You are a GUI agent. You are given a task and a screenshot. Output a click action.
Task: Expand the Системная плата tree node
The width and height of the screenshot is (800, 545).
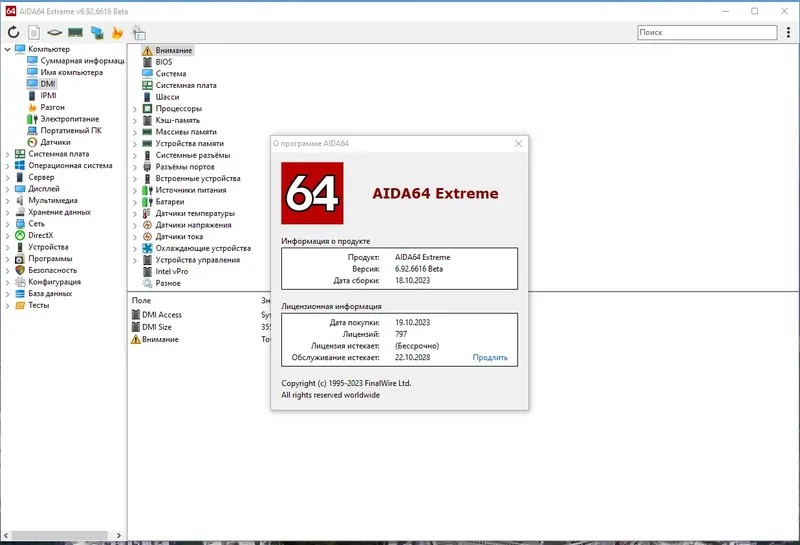pyautogui.click(x=7, y=154)
